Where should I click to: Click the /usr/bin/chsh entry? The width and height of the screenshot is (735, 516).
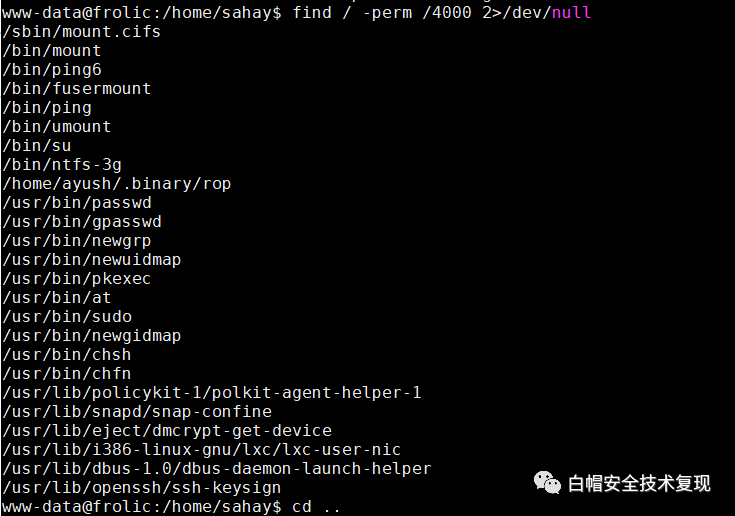pos(67,355)
